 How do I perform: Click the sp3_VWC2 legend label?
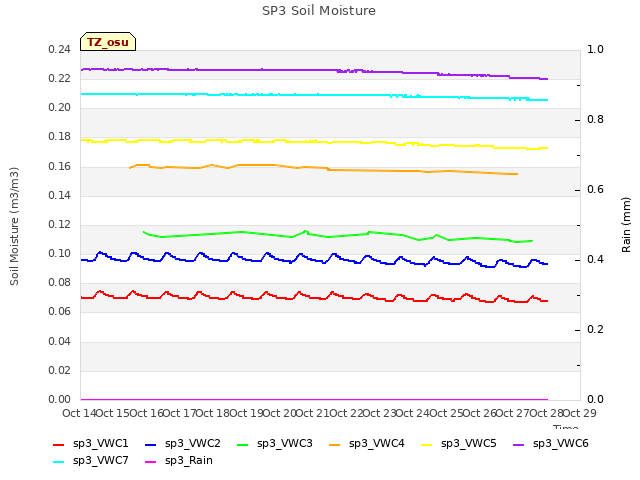(x=193, y=443)
